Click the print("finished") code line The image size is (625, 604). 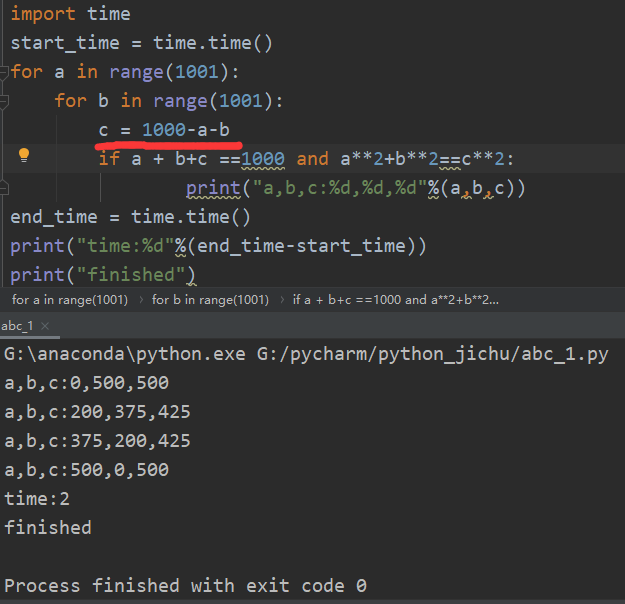point(103,275)
